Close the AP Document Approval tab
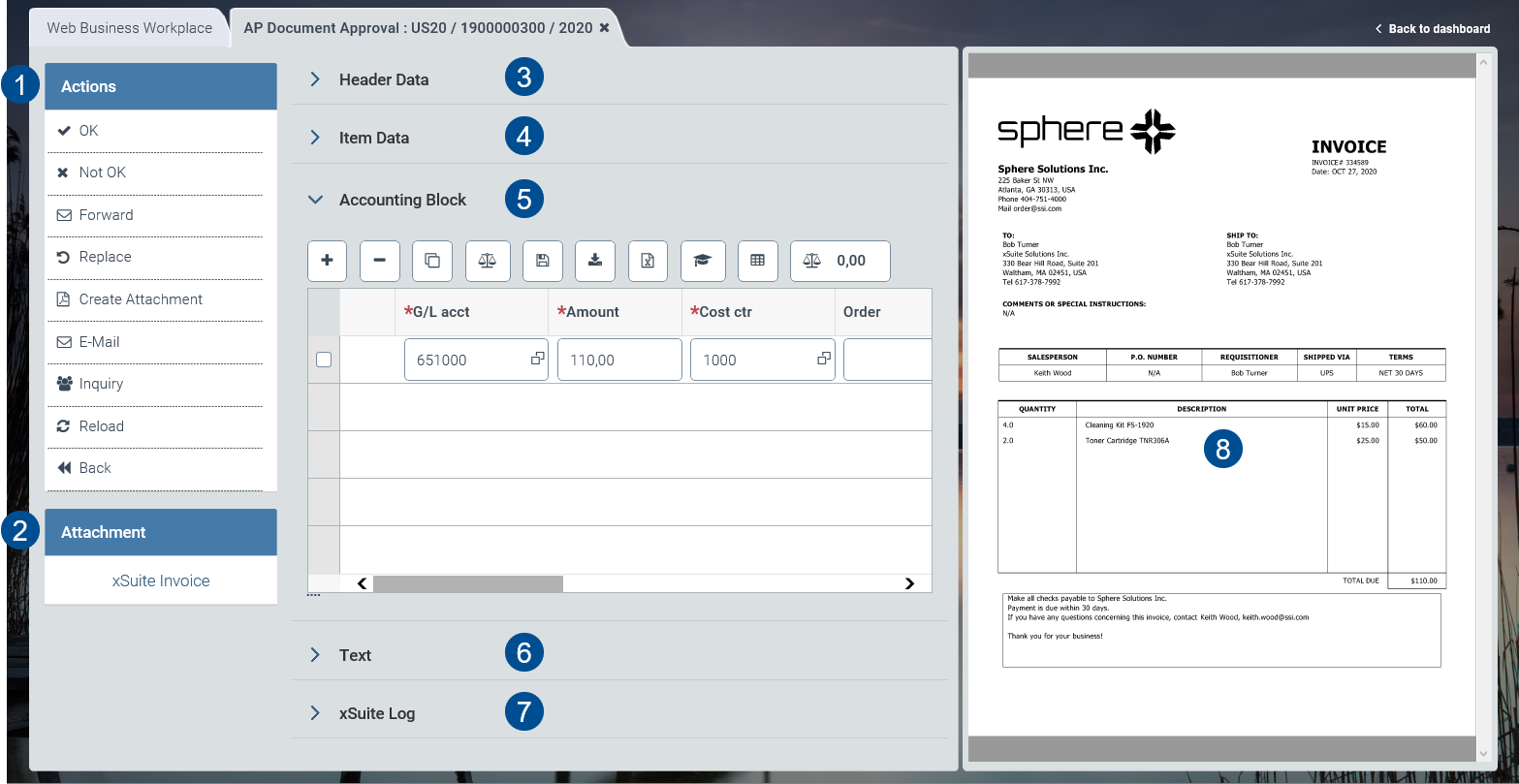The height and width of the screenshot is (784, 1519). click(604, 27)
